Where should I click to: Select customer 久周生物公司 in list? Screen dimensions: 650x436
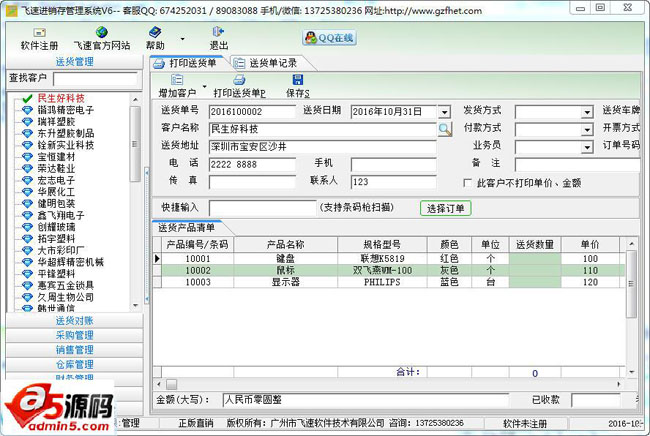(x=65, y=297)
